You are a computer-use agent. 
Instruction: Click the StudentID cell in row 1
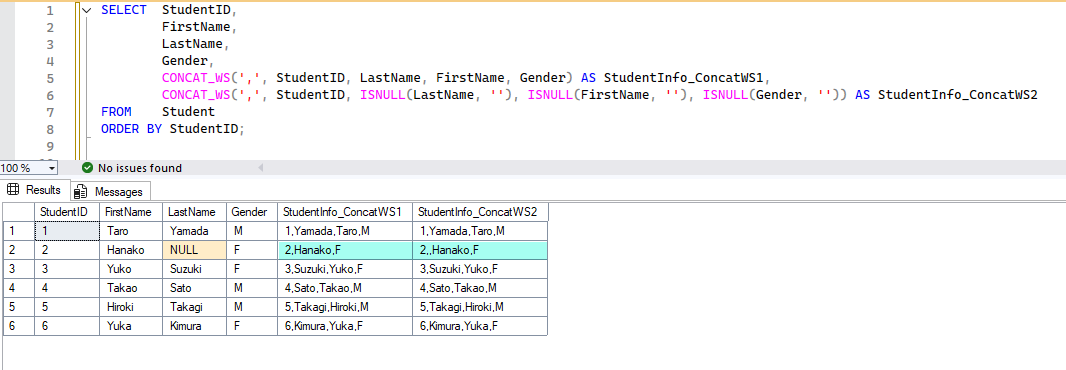click(67, 231)
